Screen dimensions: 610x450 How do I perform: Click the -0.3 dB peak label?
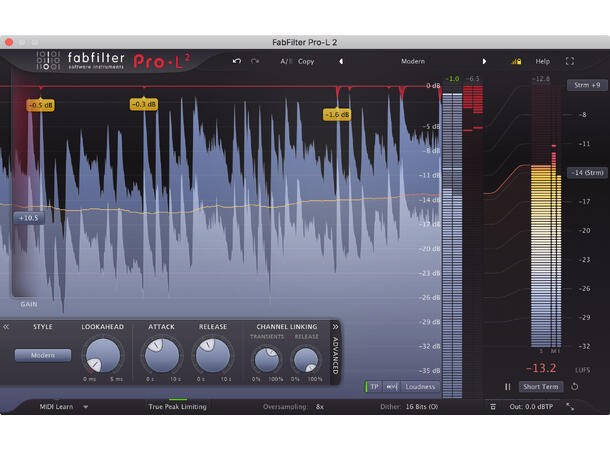click(144, 104)
